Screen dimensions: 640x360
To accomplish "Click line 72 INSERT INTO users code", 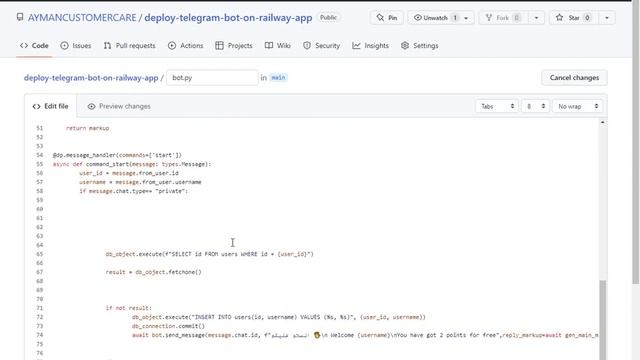I will click(279, 317).
